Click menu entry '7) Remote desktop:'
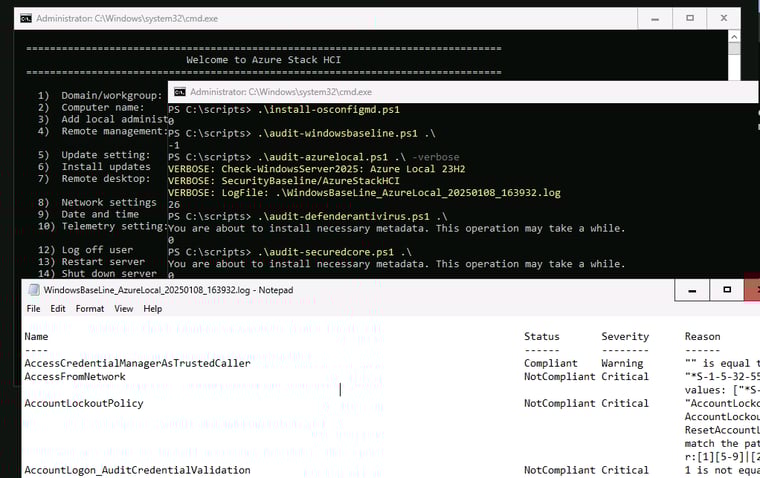The image size is (760, 478). tap(94, 179)
